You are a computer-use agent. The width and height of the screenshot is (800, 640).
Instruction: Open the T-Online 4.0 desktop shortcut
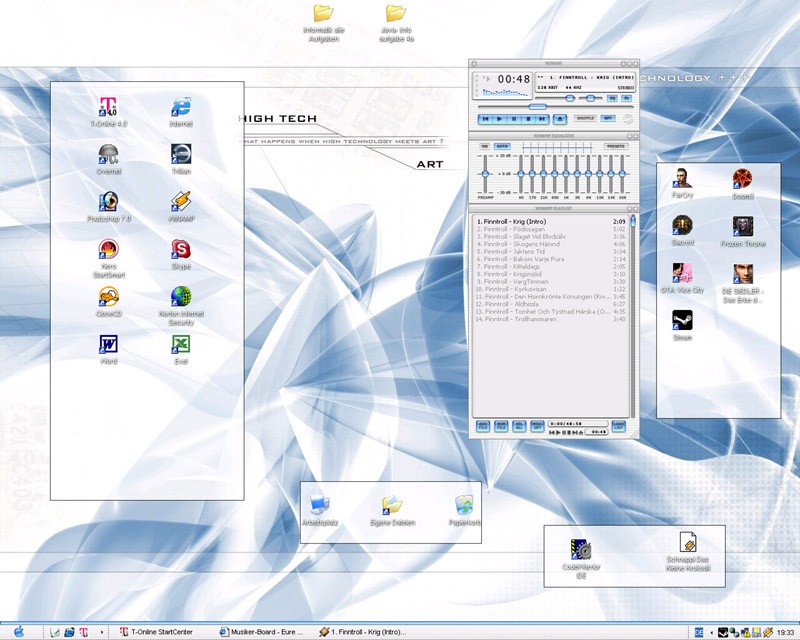tap(108, 112)
